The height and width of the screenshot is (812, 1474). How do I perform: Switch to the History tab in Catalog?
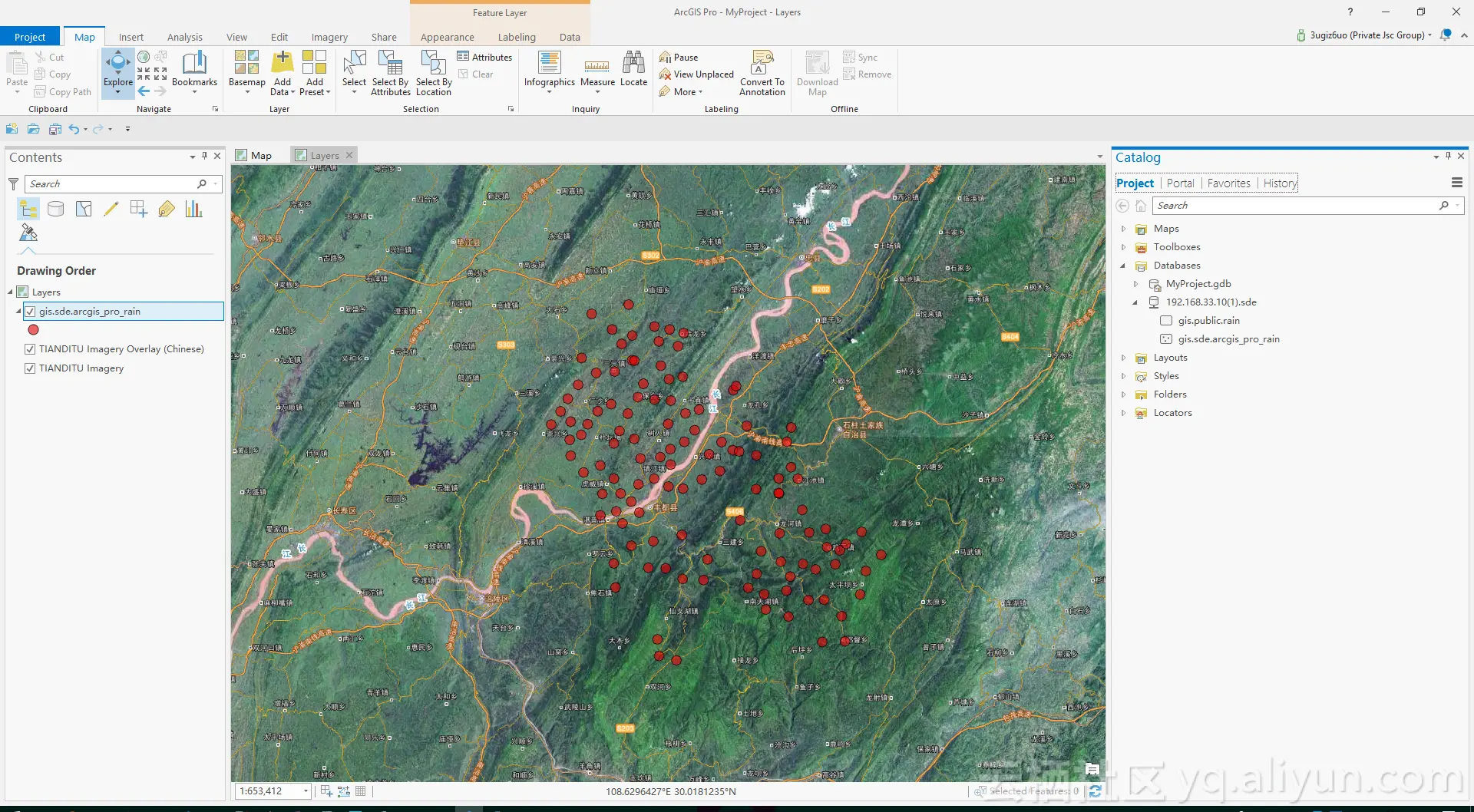pos(1279,183)
